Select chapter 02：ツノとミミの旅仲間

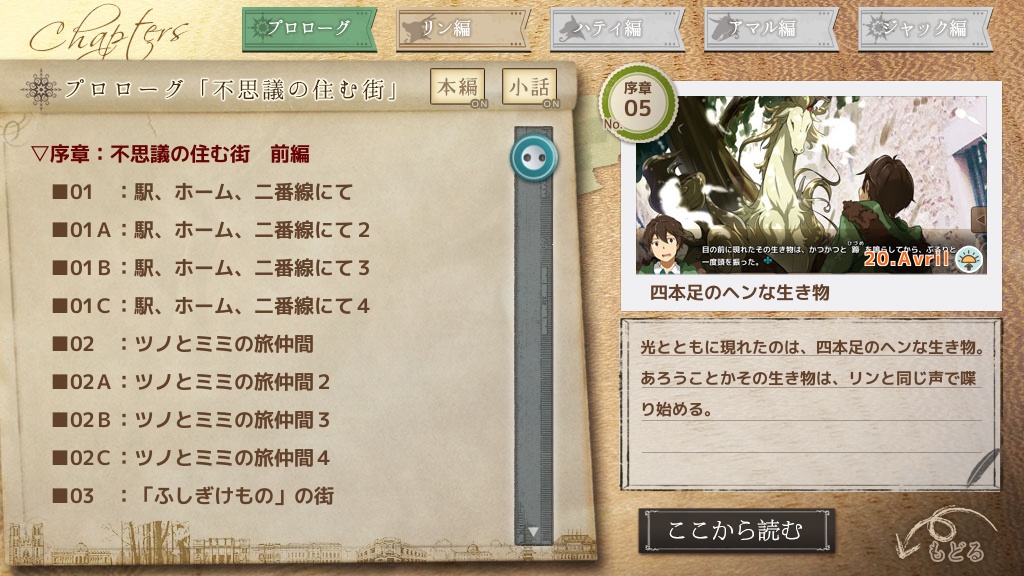tap(183, 344)
